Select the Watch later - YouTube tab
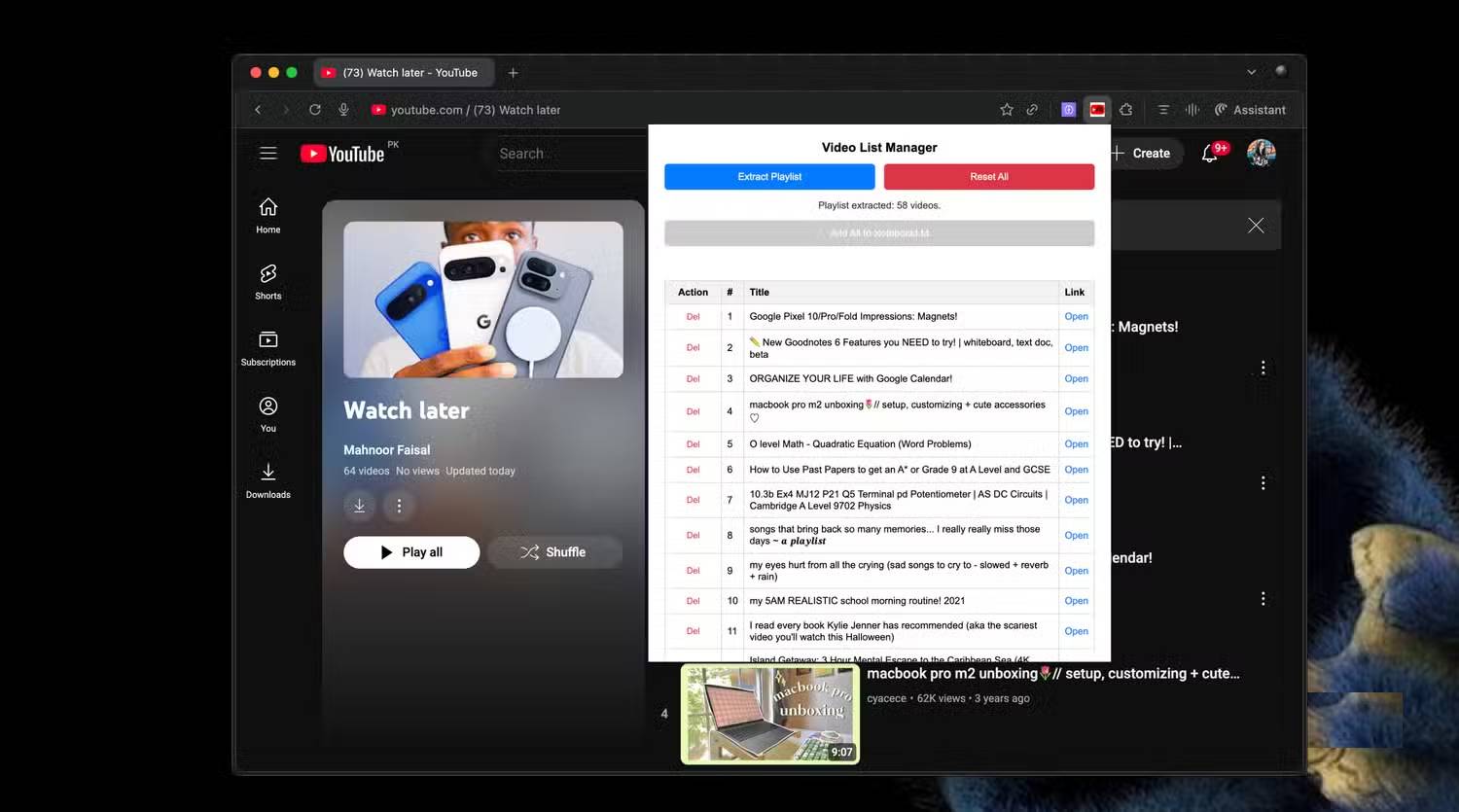Viewport: 1459px width, 812px height. [404, 73]
